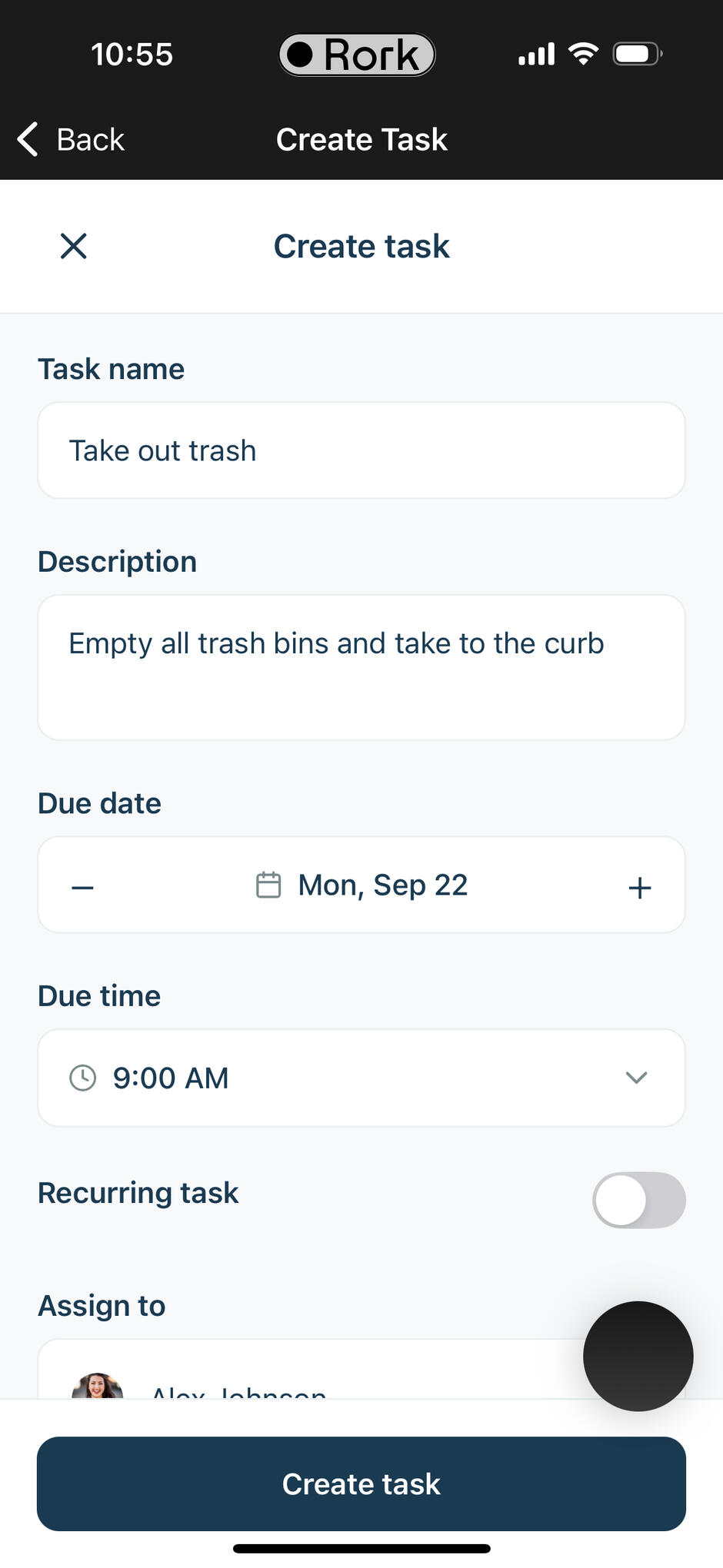The height and width of the screenshot is (1568, 723).
Task: Tap the Wi-Fi status icon
Action: pyautogui.click(x=583, y=54)
